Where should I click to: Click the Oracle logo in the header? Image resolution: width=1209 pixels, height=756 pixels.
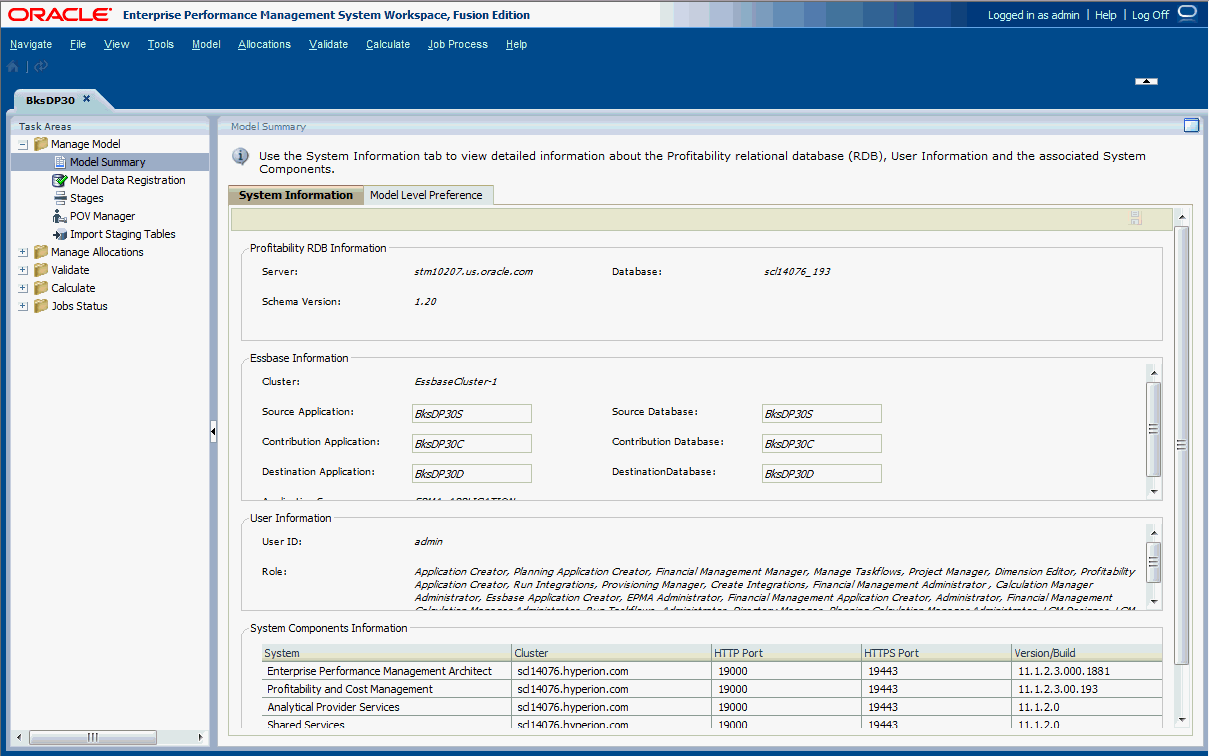(60, 15)
